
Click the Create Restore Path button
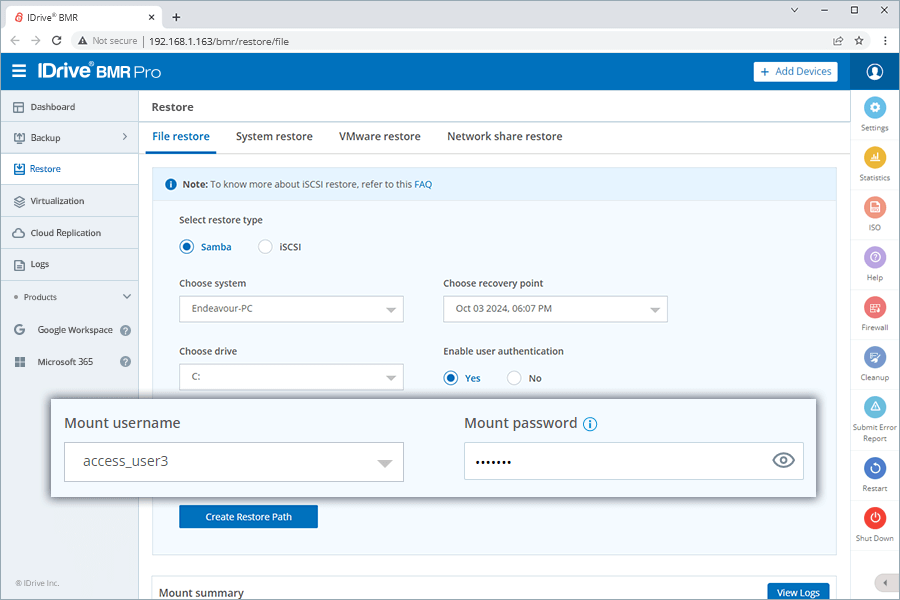point(248,517)
